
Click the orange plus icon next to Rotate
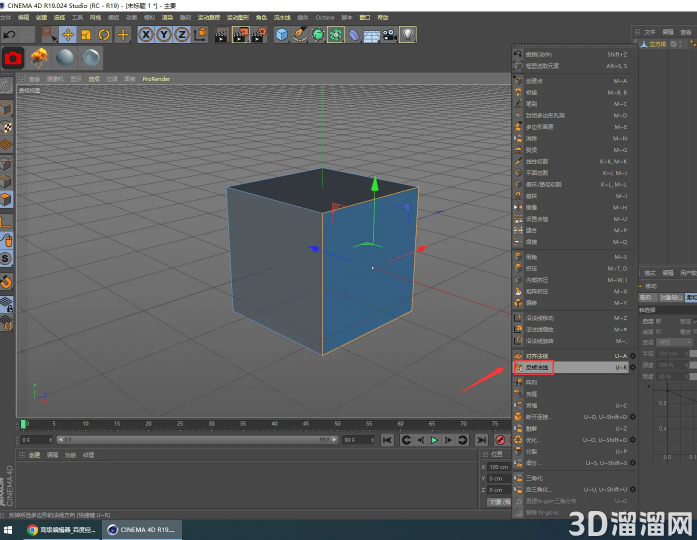pyautogui.click(x=123, y=35)
